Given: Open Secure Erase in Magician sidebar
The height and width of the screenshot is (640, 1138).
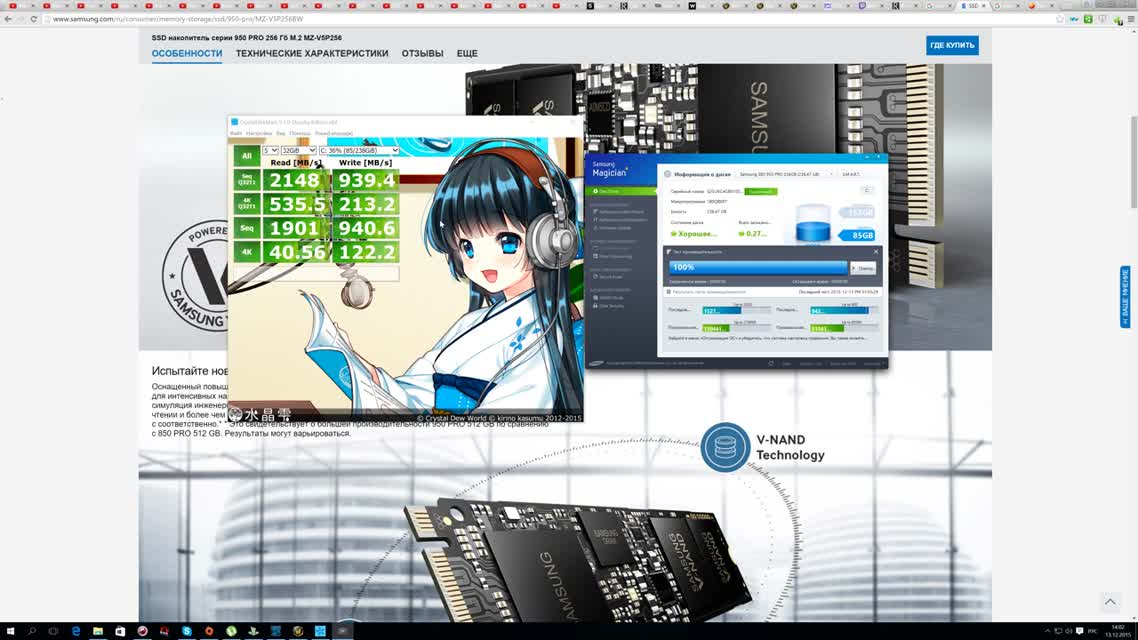Looking at the screenshot, I should click(610, 276).
